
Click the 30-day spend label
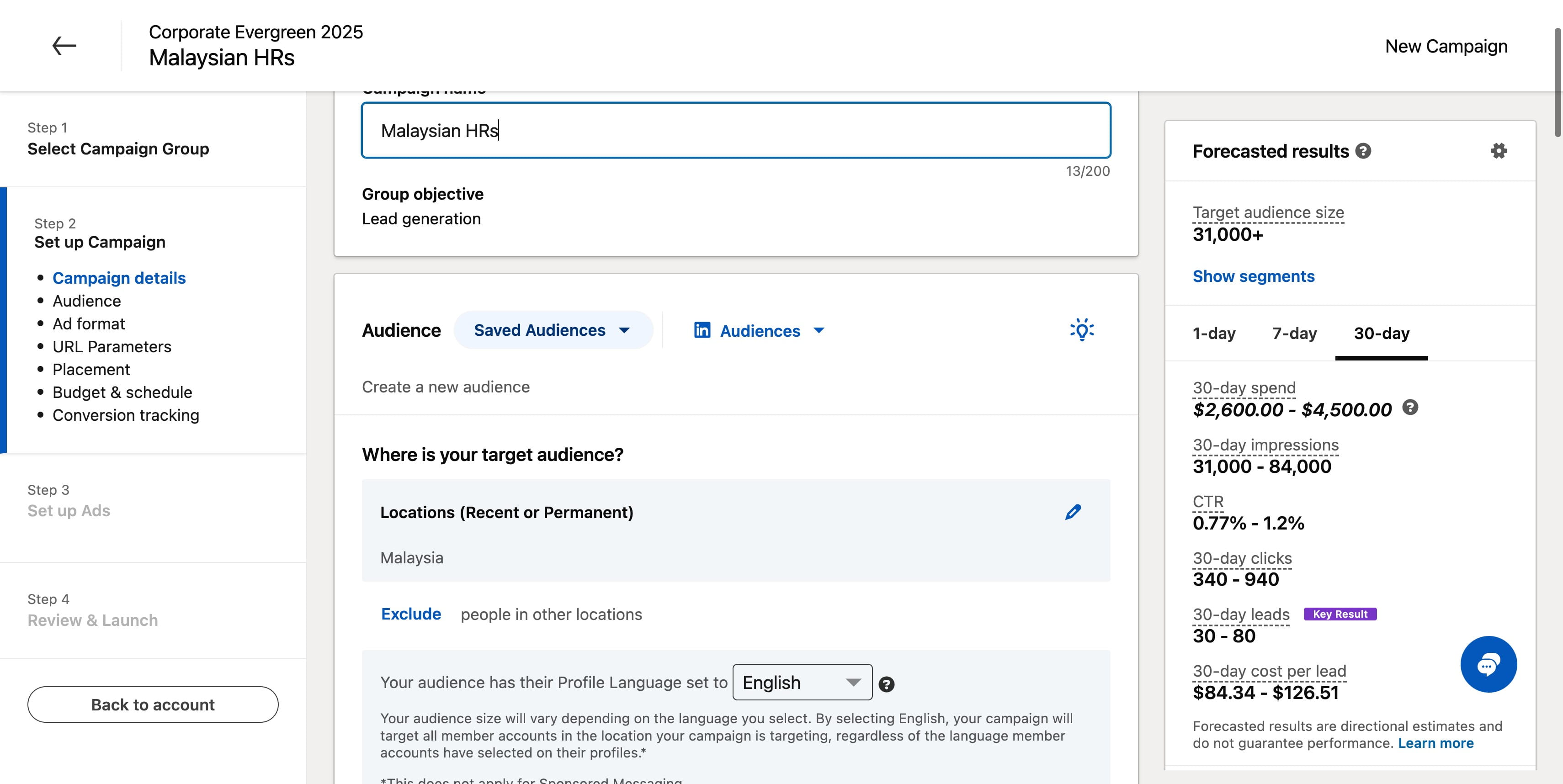point(1244,388)
